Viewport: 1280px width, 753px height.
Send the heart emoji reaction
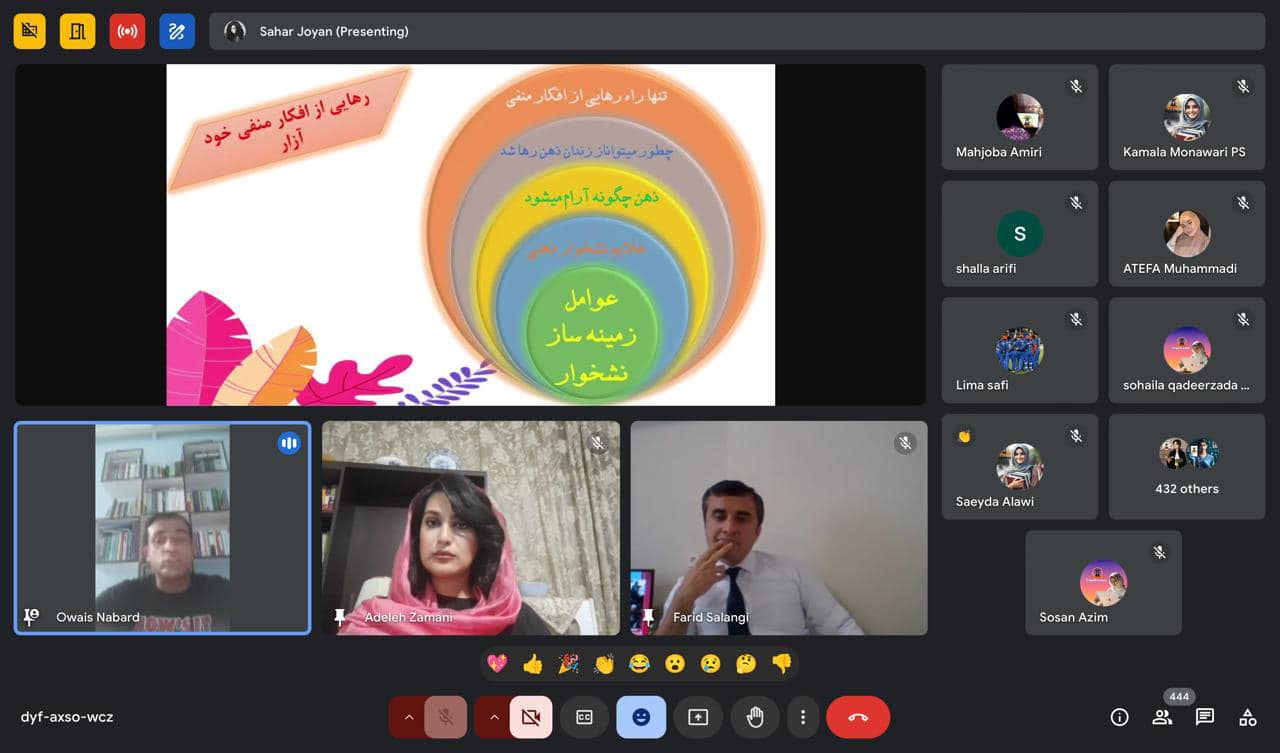pos(496,663)
